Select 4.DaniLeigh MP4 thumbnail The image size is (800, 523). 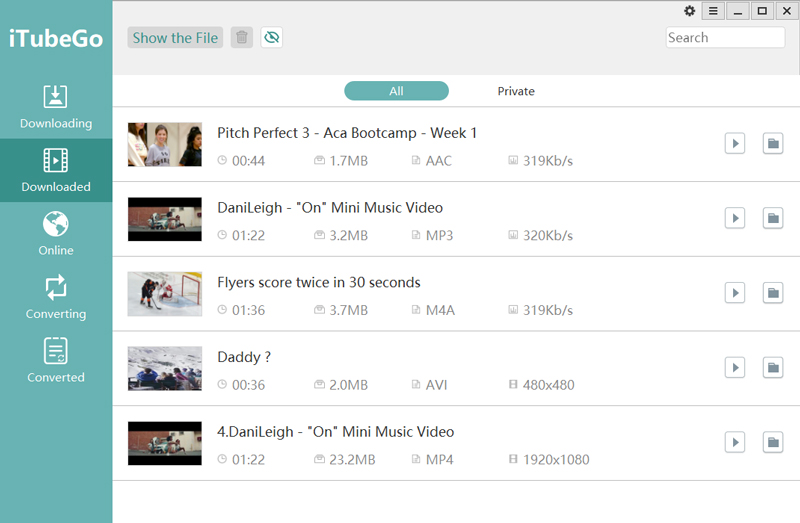point(165,443)
